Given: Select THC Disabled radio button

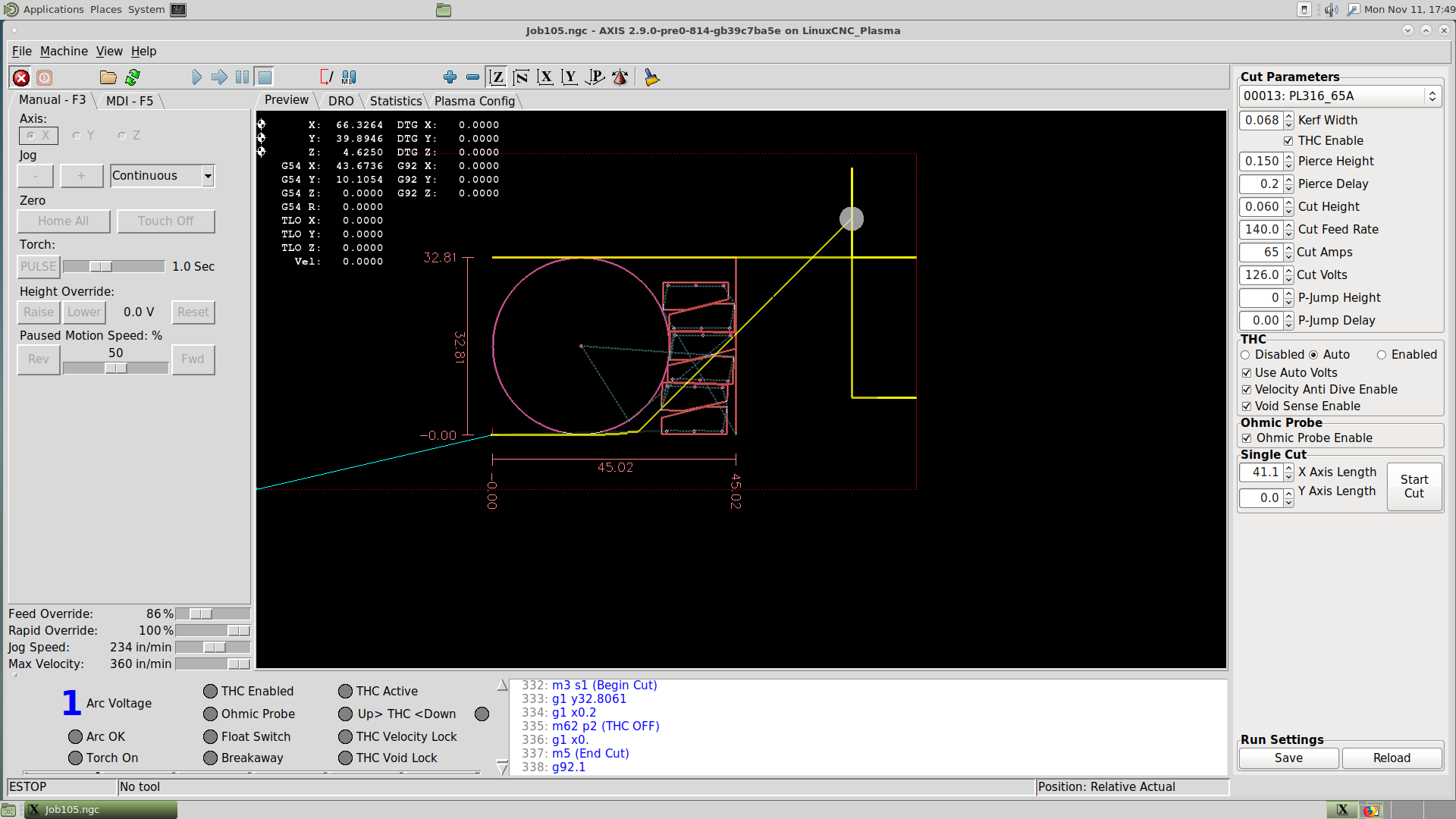Looking at the screenshot, I should tap(1245, 355).
